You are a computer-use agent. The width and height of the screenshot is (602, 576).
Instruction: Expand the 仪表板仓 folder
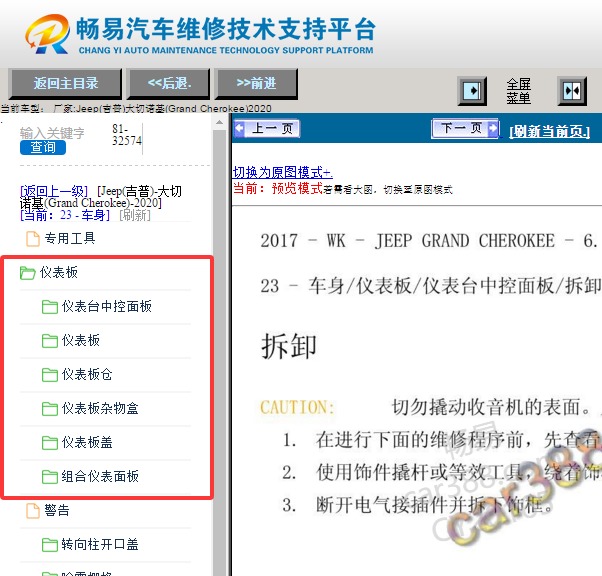pyautogui.click(x=87, y=374)
